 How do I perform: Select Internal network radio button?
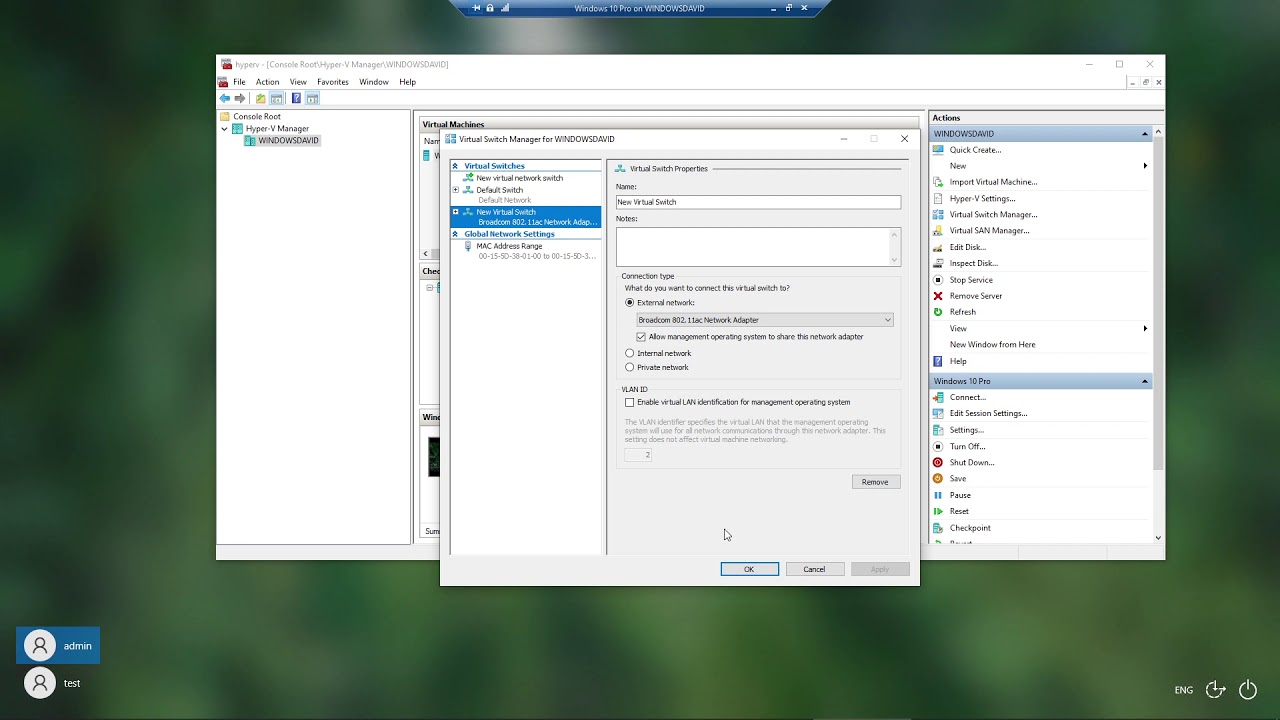point(630,353)
